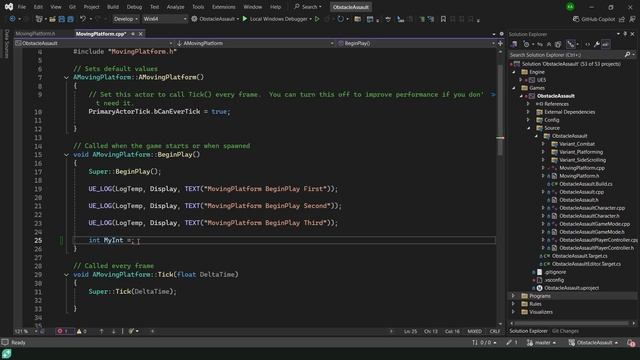
Task: Click Start Without Debugging outline play icon
Action: coord(317,19)
